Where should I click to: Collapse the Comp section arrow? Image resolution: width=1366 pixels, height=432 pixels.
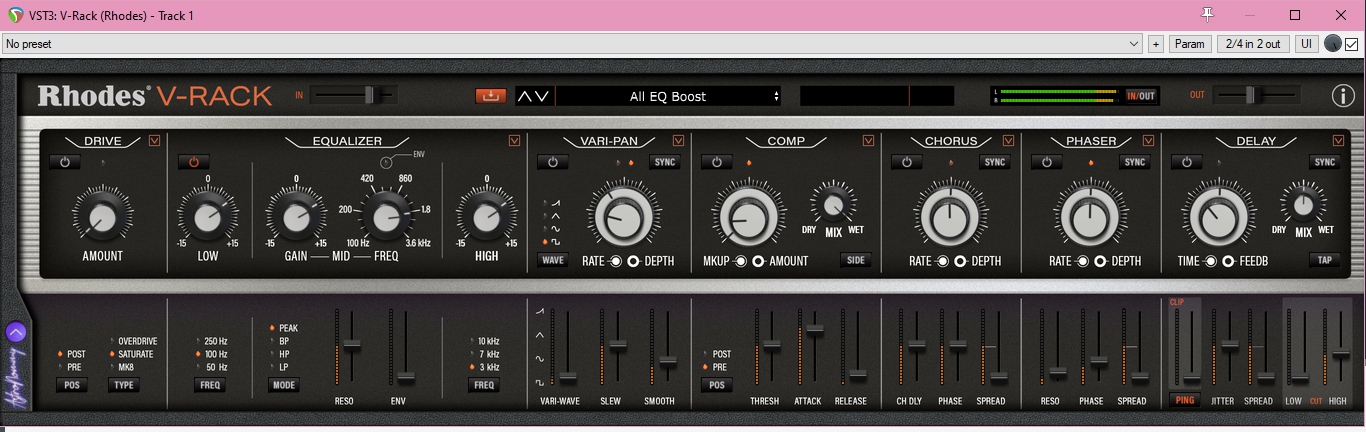pyautogui.click(x=869, y=141)
